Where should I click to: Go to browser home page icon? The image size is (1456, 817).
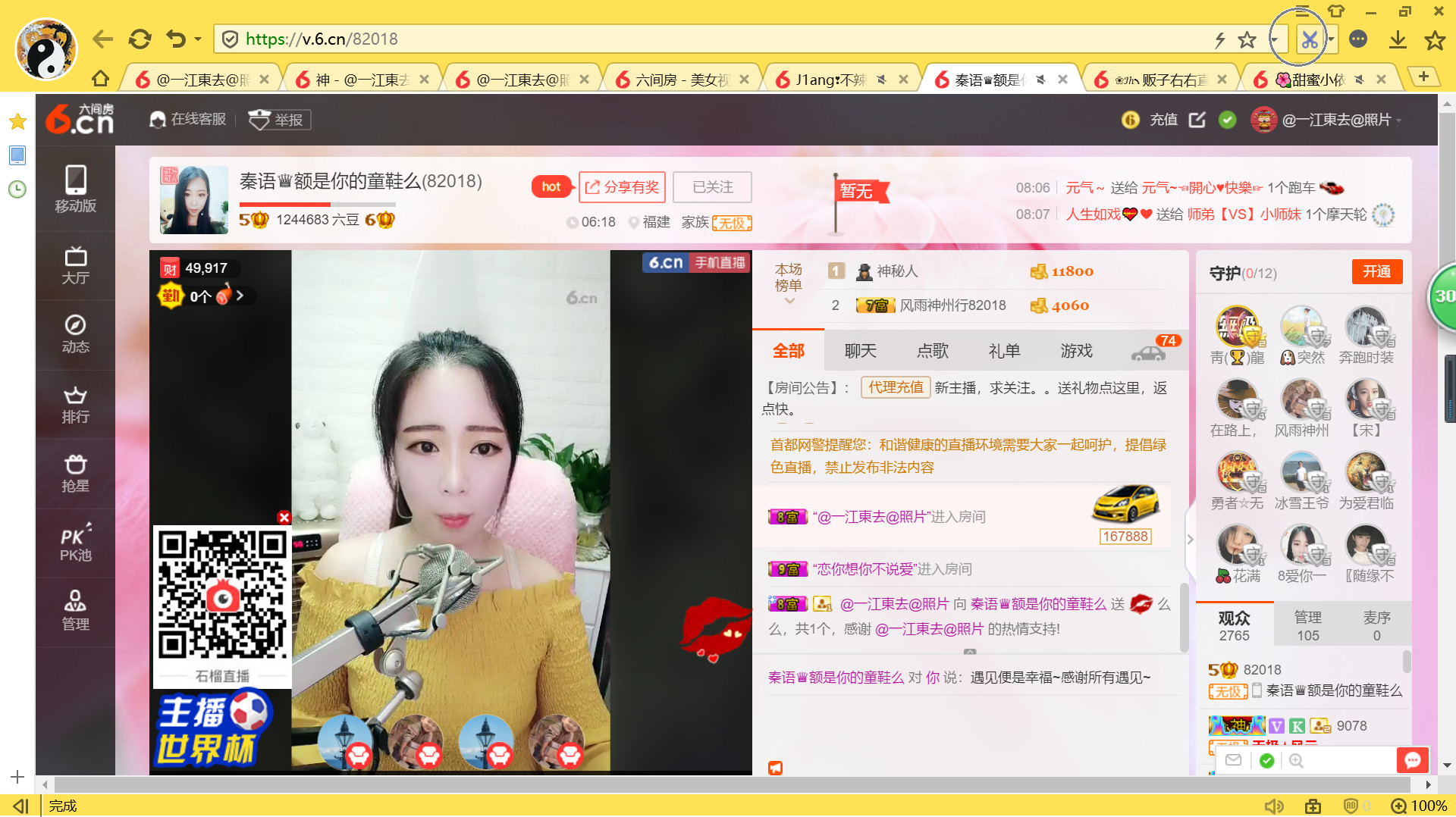[x=100, y=79]
